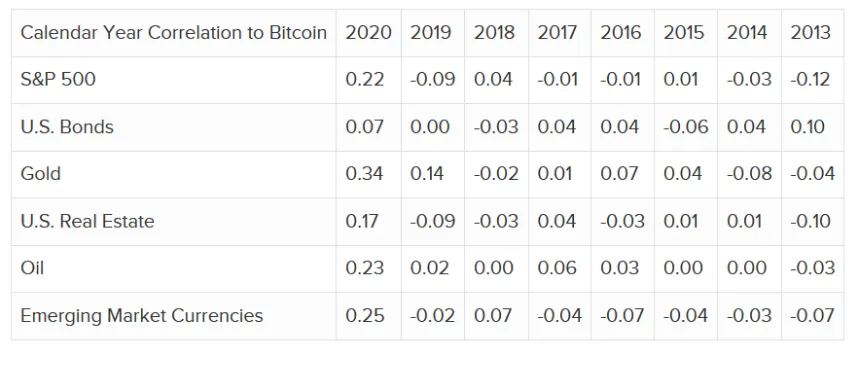This screenshot has height=369, width=861.
Task: Click the Gold row label
Action: (x=41, y=174)
